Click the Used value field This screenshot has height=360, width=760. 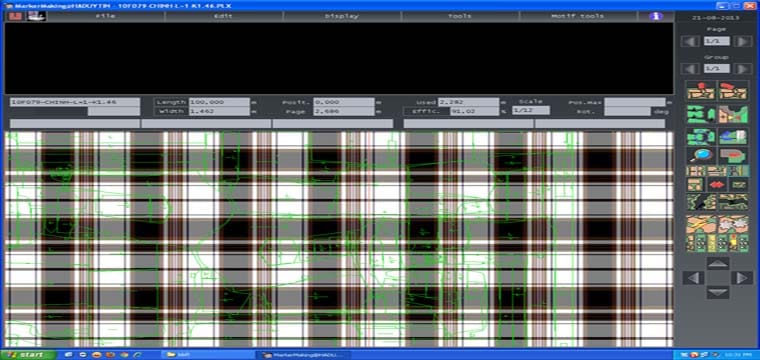(x=469, y=102)
